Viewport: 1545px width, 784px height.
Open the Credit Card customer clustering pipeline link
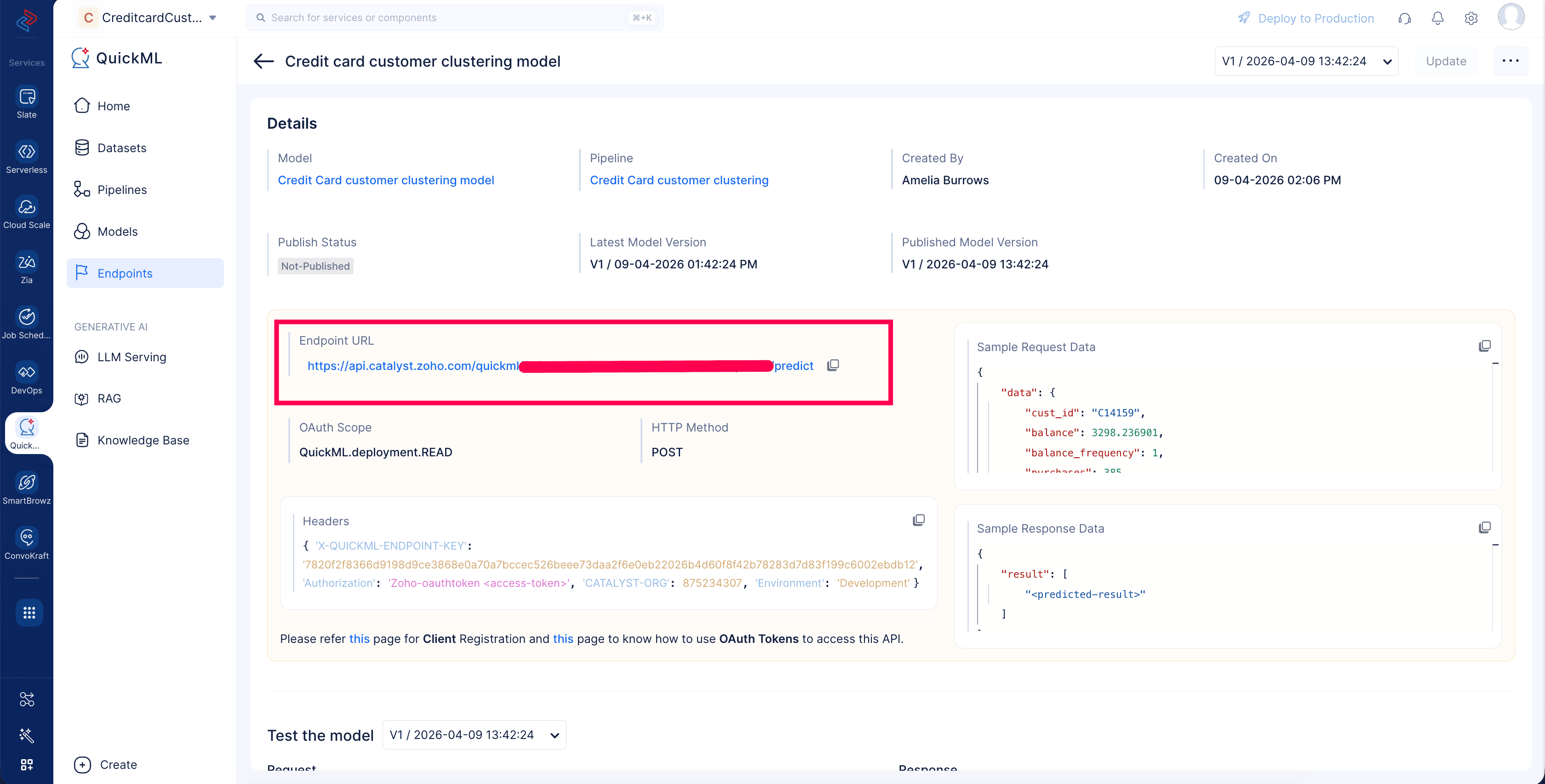click(x=679, y=180)
